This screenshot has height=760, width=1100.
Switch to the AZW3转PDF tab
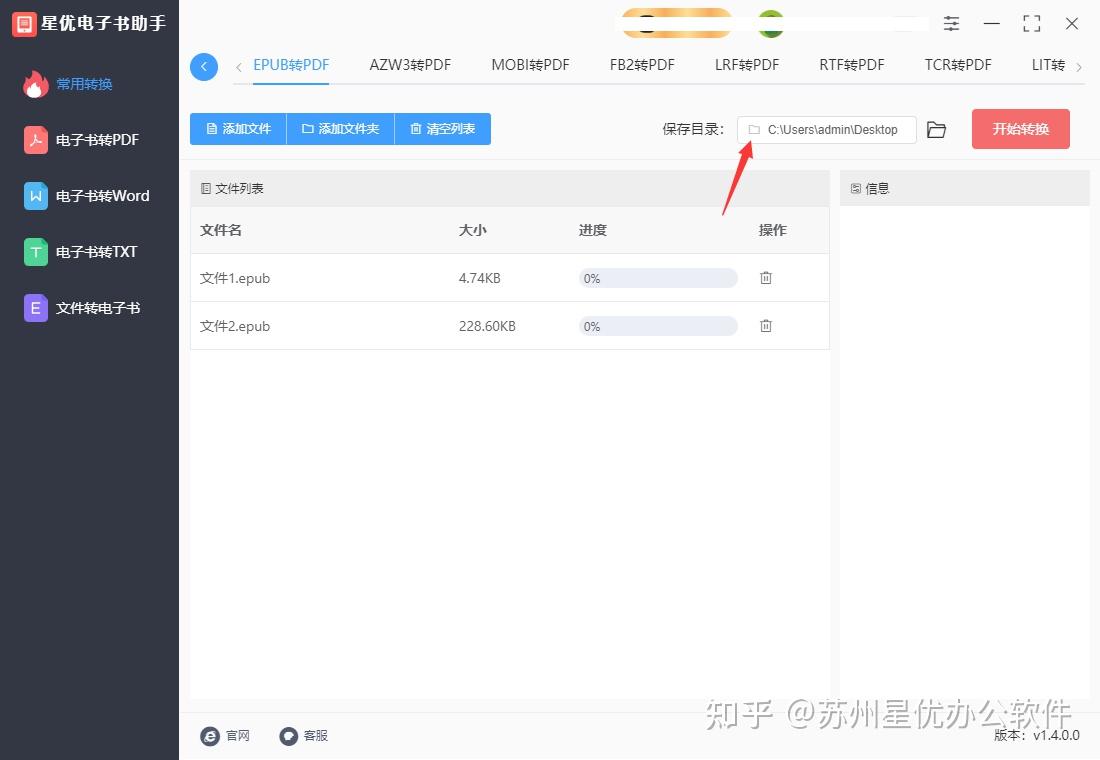(x=409, y=64)
